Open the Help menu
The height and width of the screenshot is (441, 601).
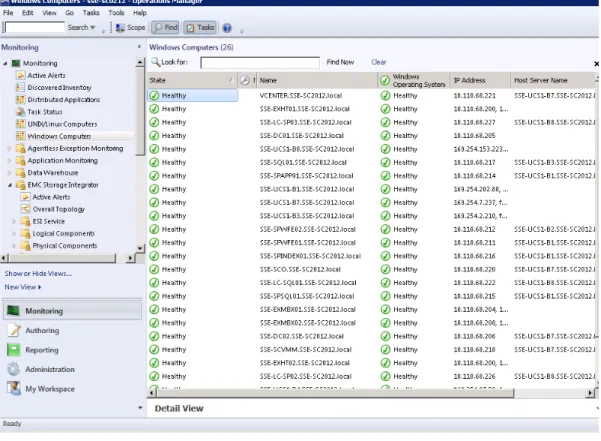click(x=140, y=13)
